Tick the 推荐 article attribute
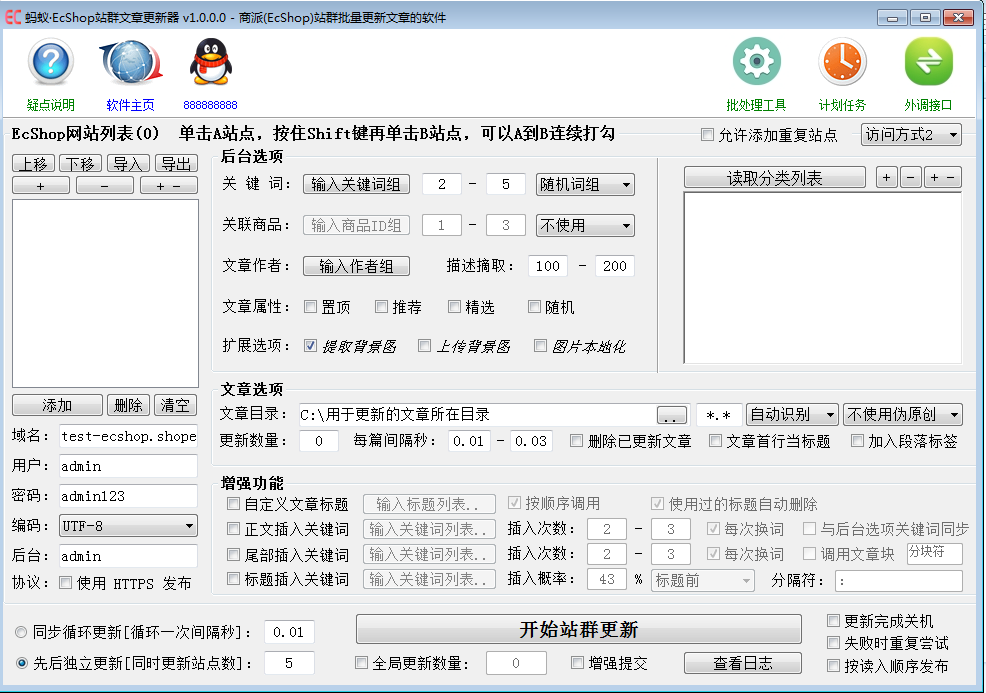Image resolution: width=986 pixels, height=693 pixels. (x=381, y=307)
